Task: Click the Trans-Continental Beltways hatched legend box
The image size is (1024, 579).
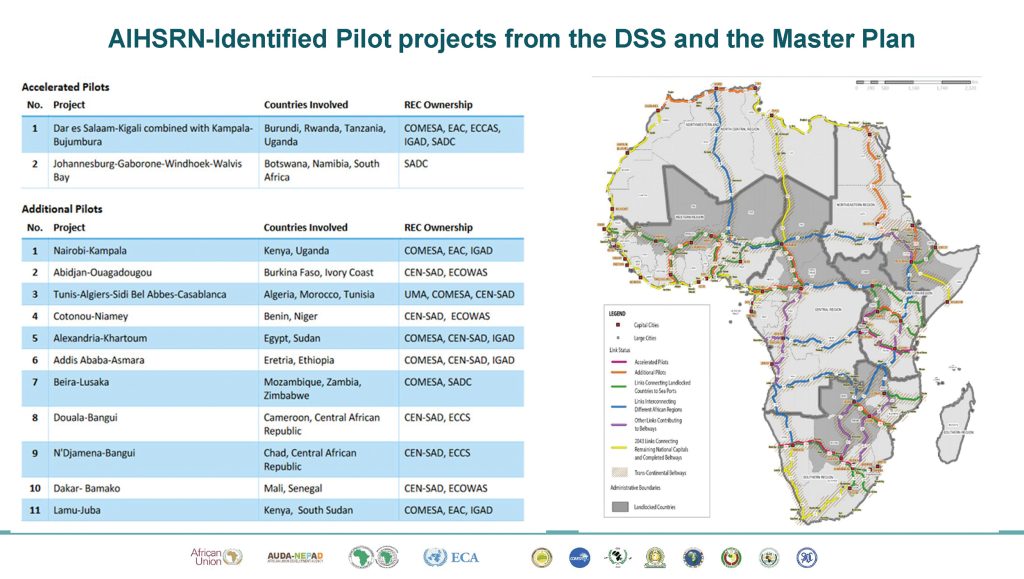Action: 620,472
